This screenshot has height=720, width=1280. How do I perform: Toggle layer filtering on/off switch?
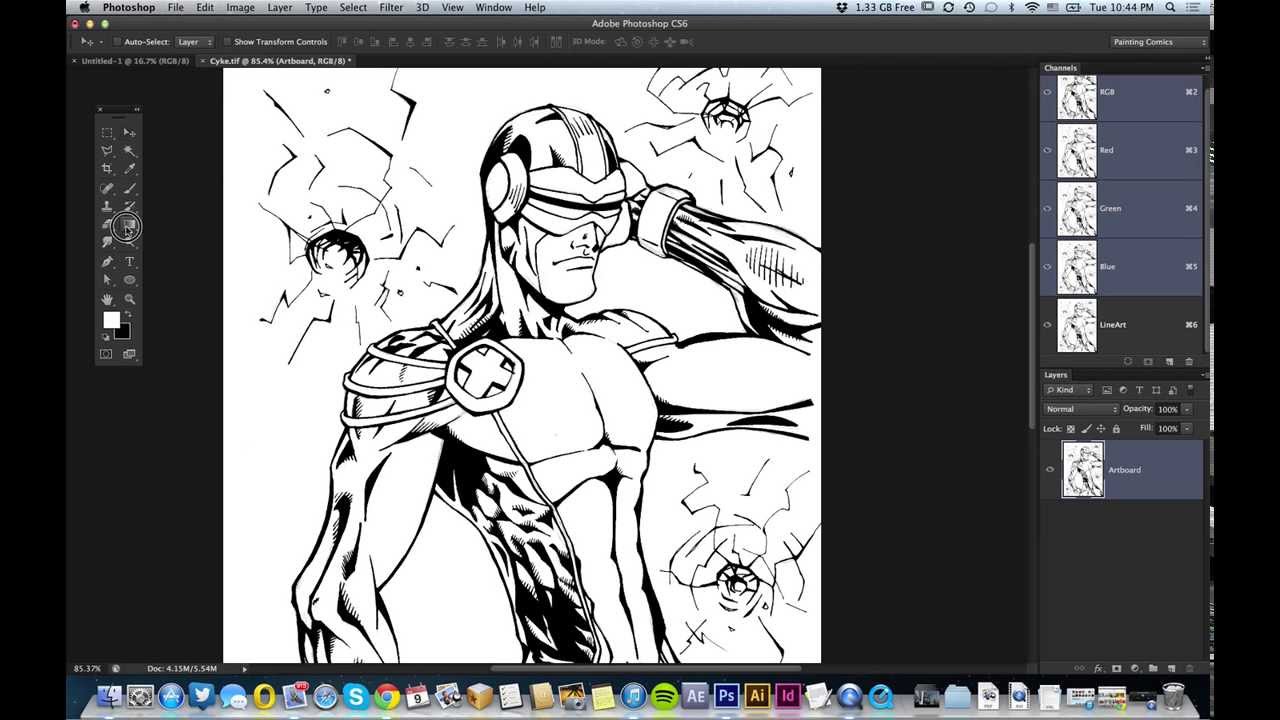pyautogui.click(x=1190, y=389)
